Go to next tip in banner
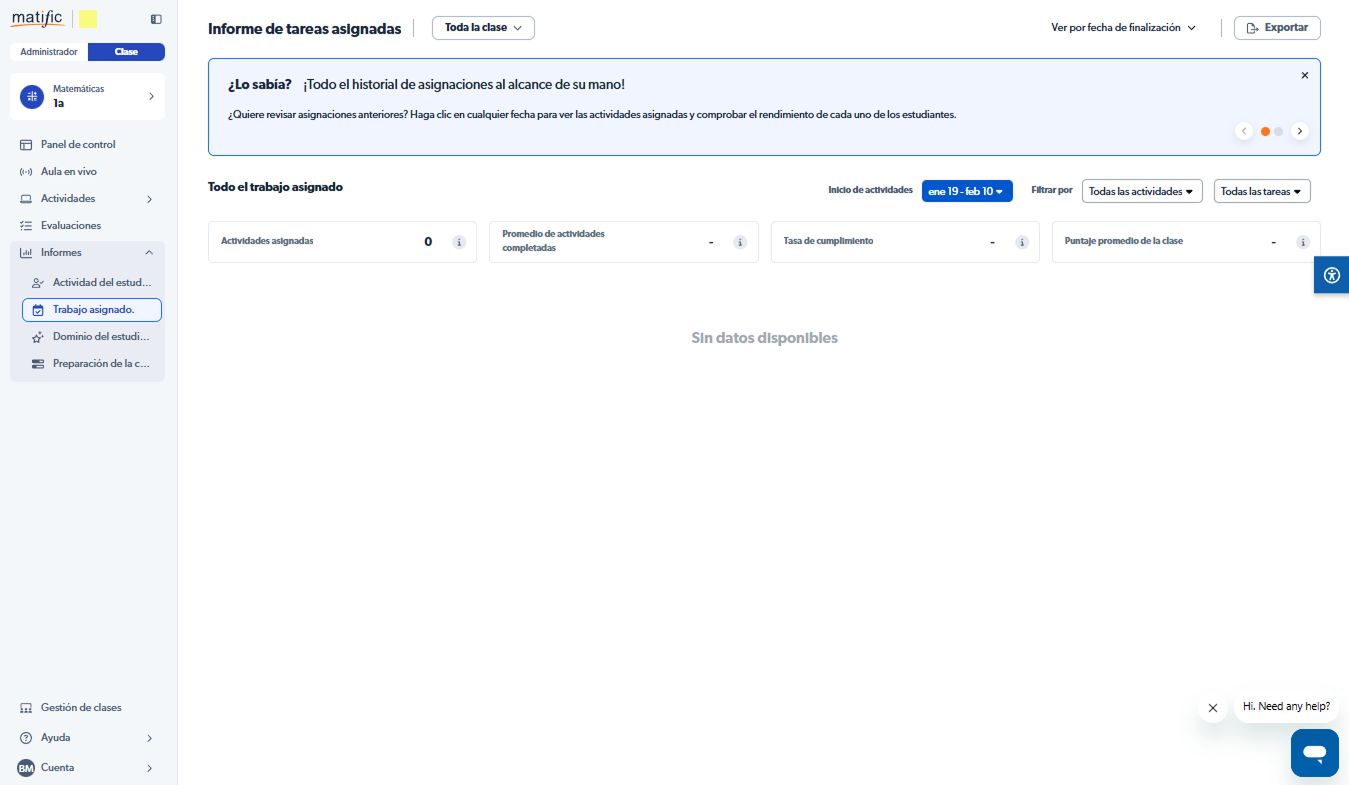Image resolution: width=1349 pixels, height=785 pixels. (x=1299, y=131)
